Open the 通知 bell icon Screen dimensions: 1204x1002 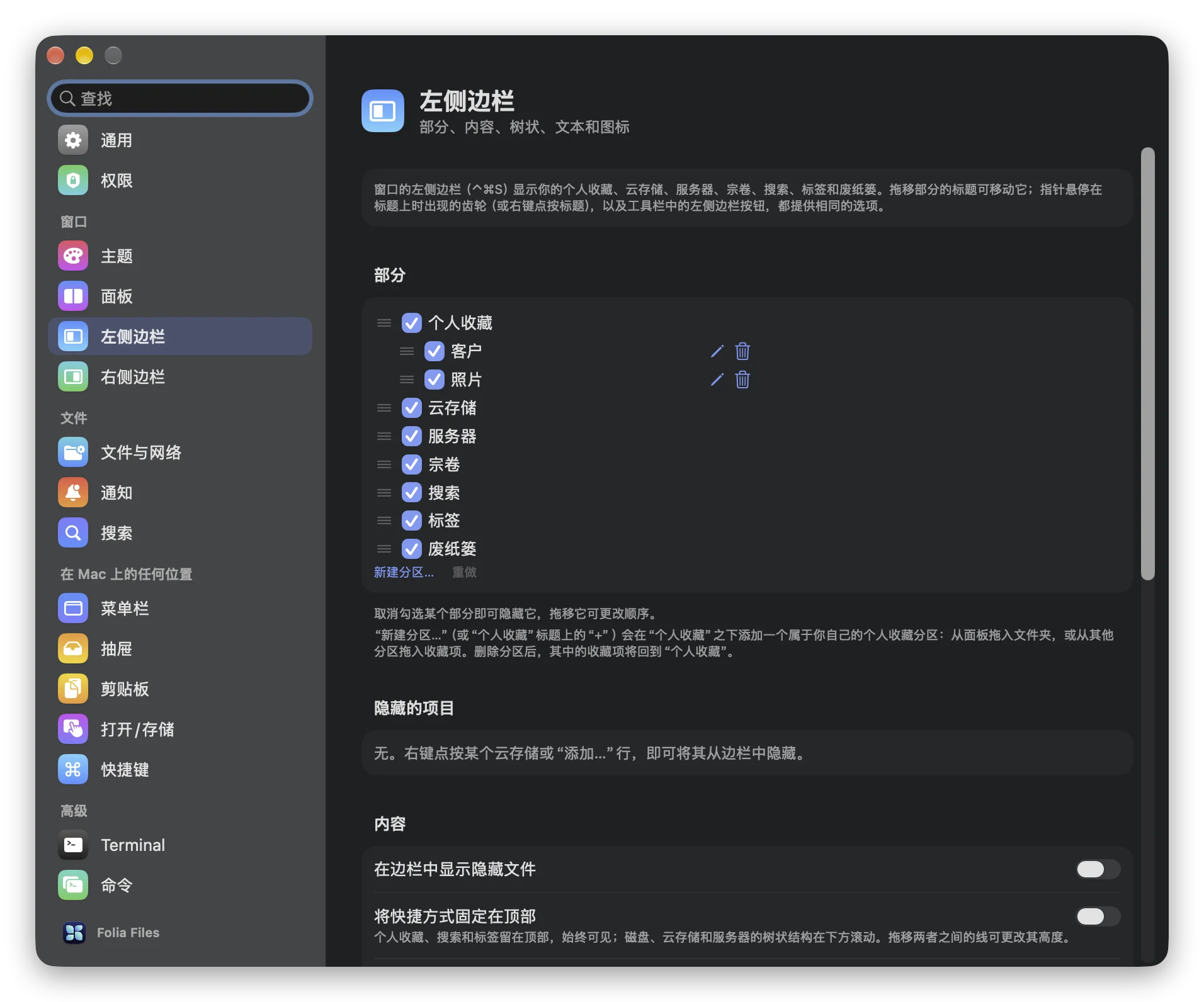[73, 493]
